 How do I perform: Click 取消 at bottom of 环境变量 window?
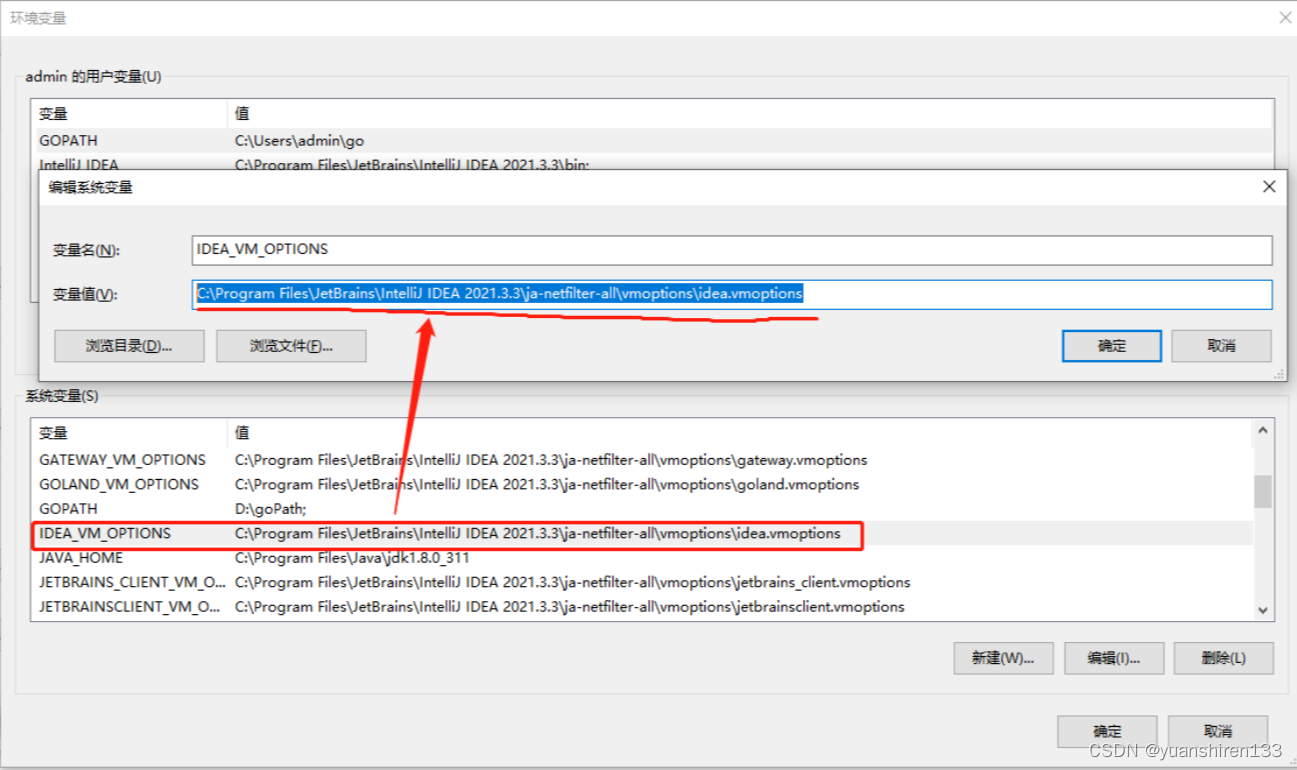[1218, 731]
